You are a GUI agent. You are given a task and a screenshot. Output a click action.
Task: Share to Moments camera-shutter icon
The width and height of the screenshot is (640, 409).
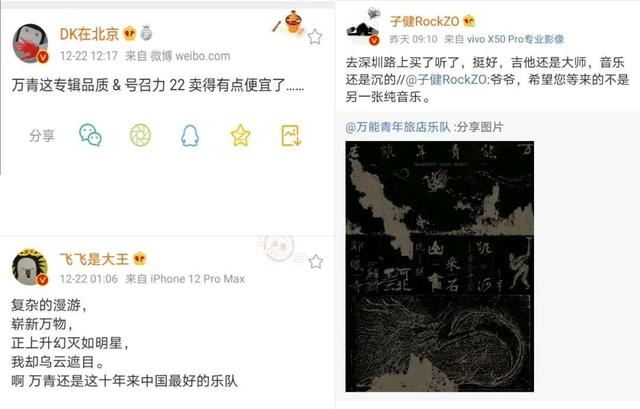tap(140, 135)
